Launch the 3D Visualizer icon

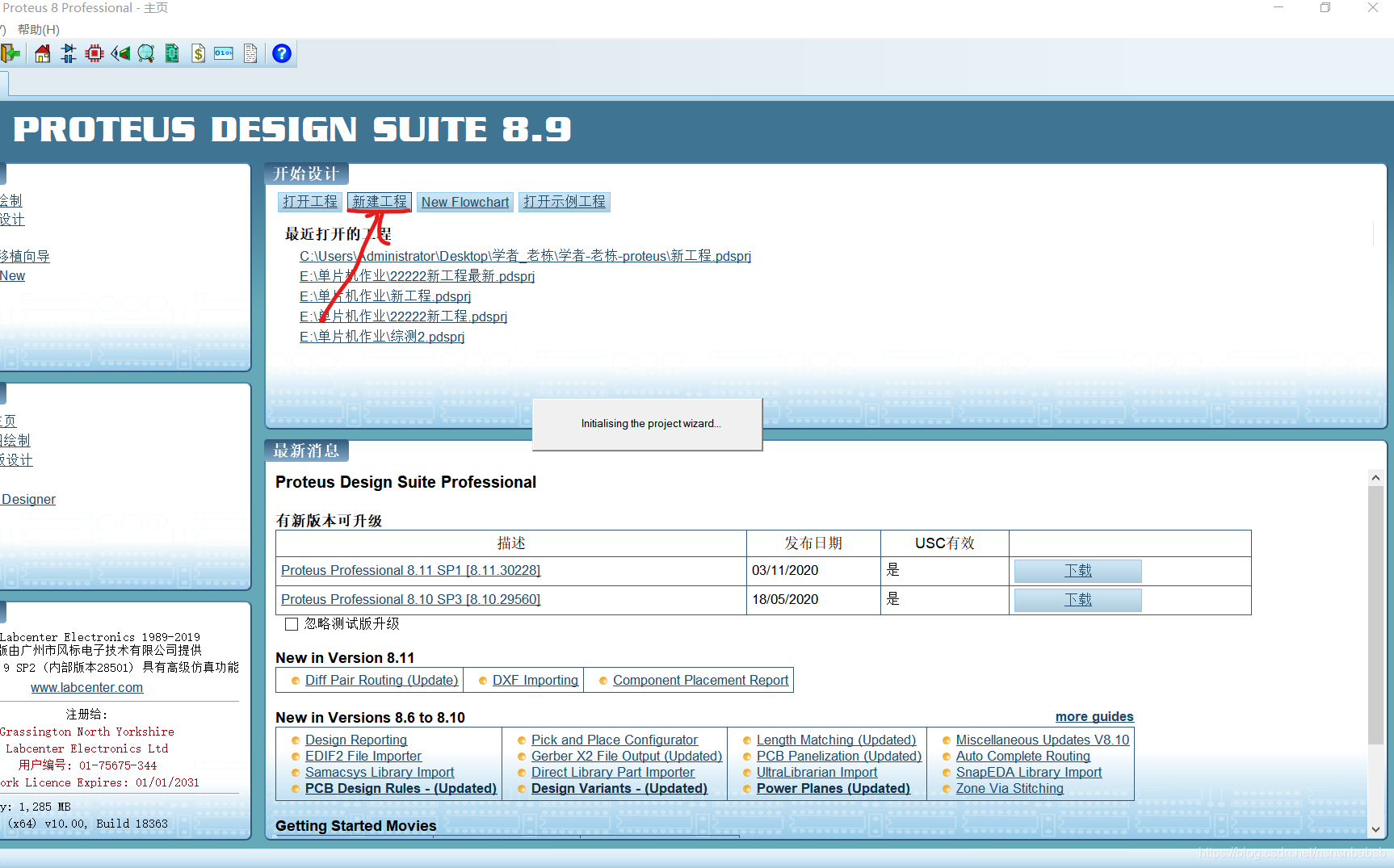pyautogui.click(x=120, y=53)
